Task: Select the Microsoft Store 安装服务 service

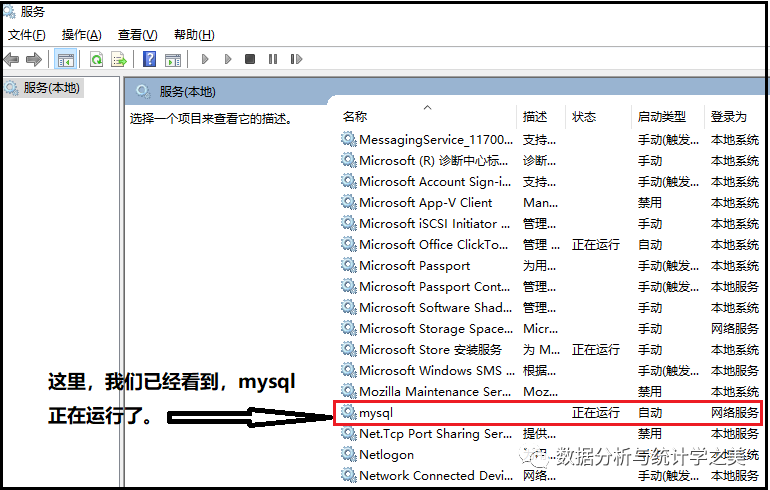Action: (x=430, y=350)
